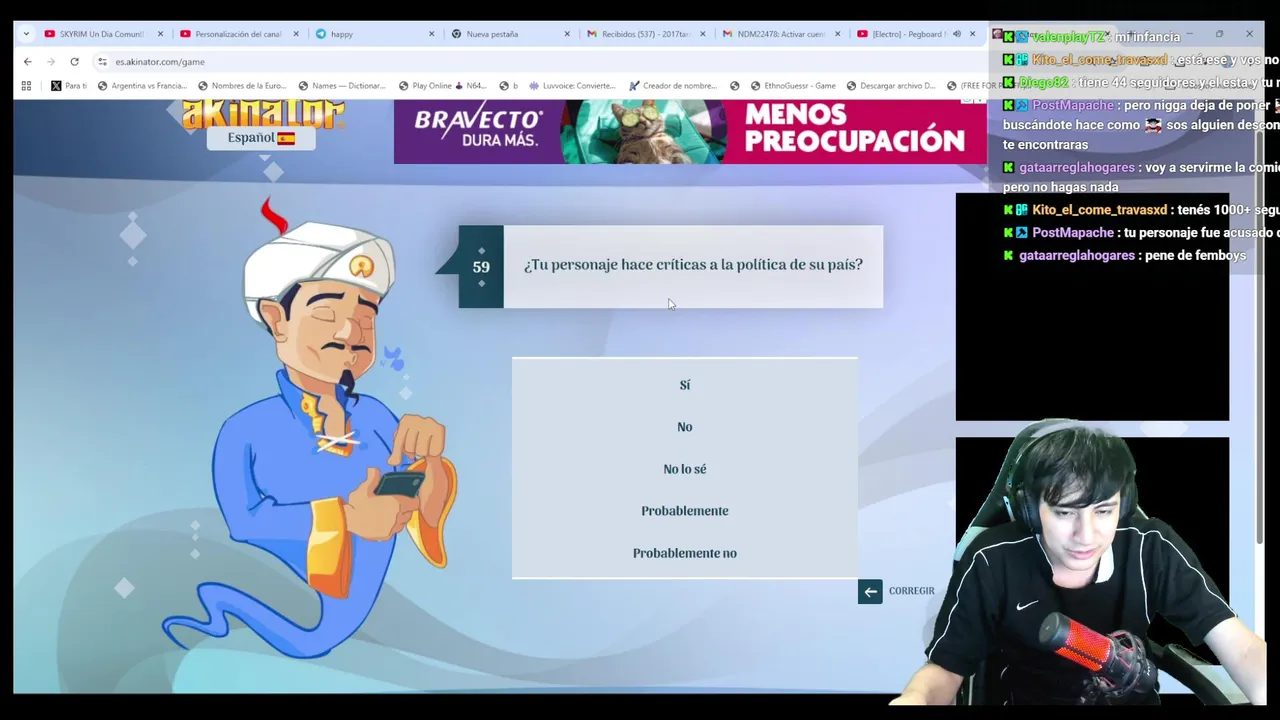This screenshot has width=1280, height=720.
Task: Switch to the Nueva pestaña tab
Action: pos(508,34)
